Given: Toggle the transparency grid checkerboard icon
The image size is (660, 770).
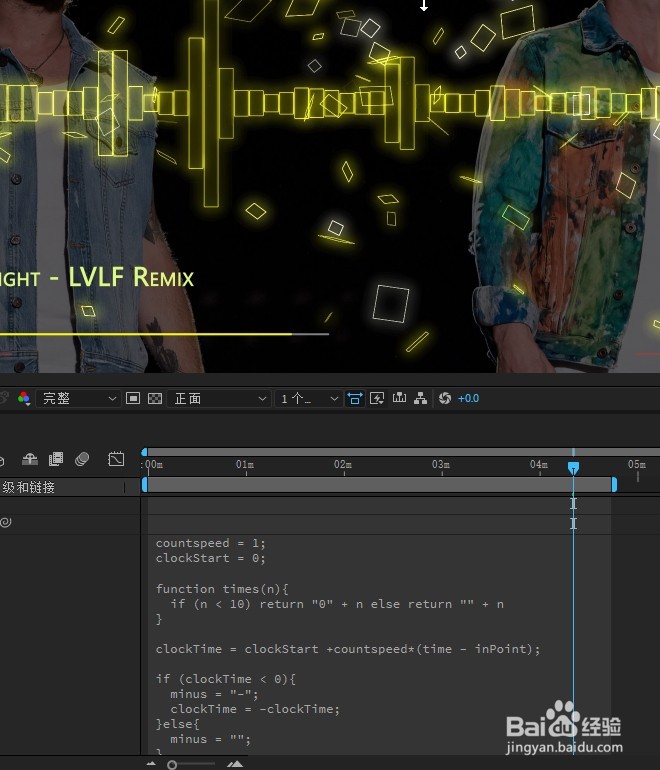Looking at the screenshot, I should [x=155, y=398].
